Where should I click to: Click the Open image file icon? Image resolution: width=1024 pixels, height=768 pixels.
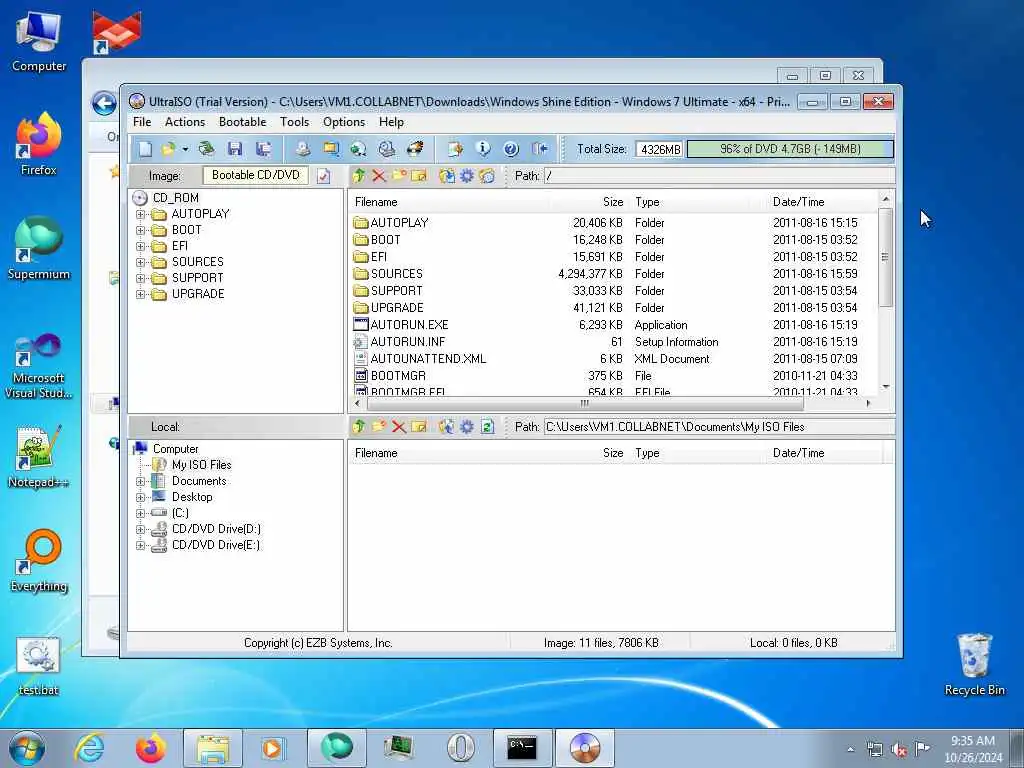tap(168, 149)
